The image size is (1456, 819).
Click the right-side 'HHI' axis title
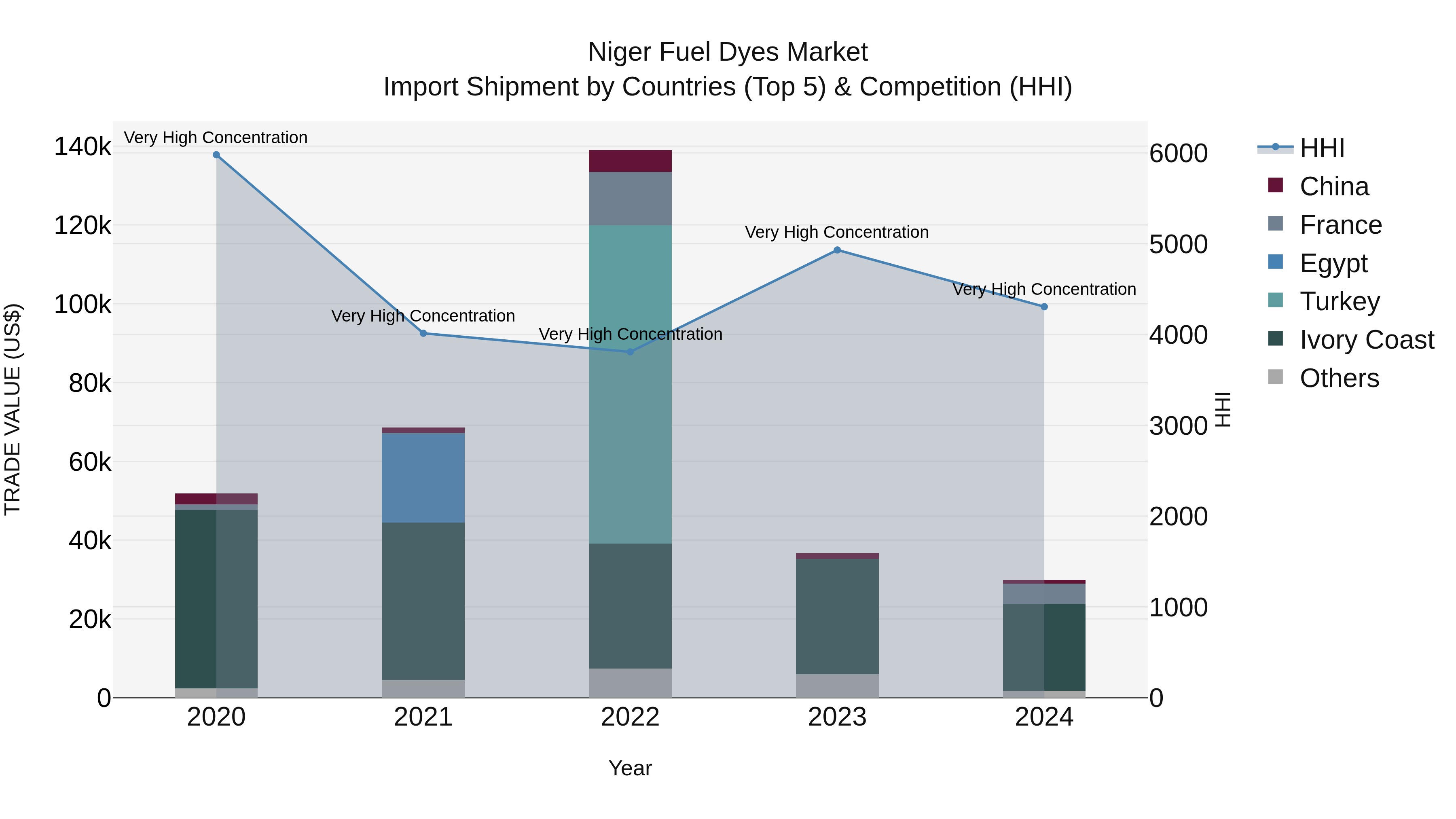click(x=1223, y=410)
